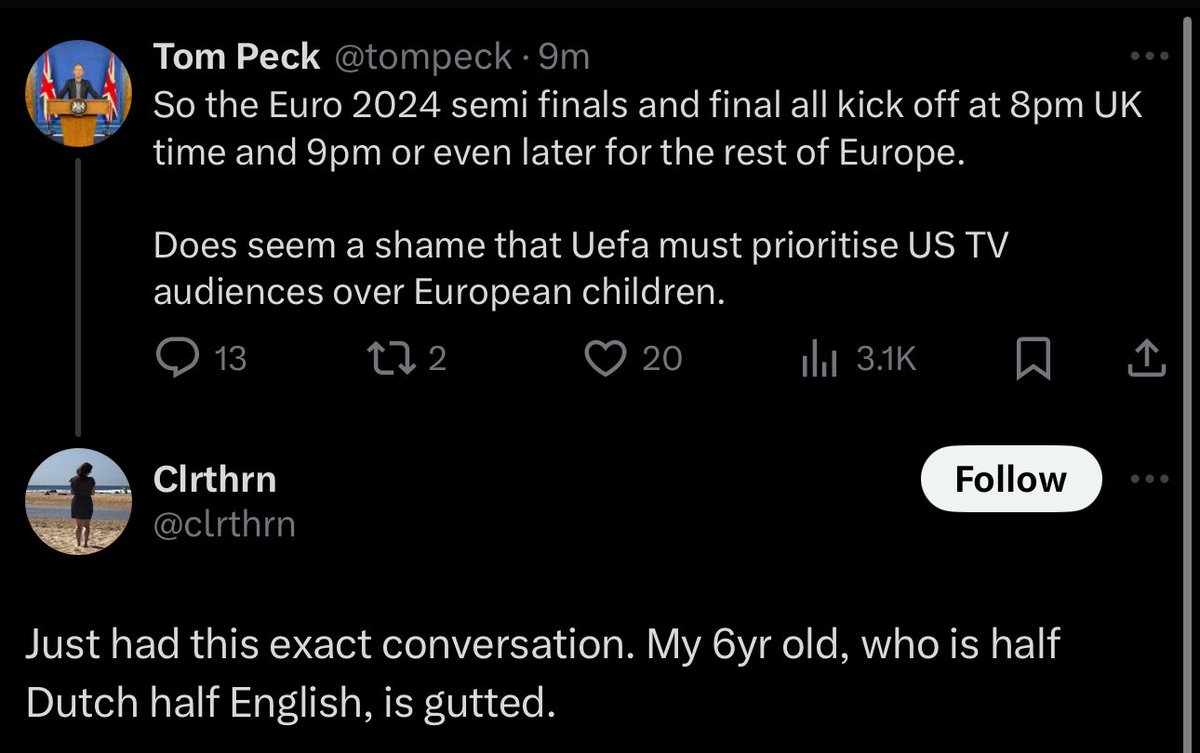Click the 9m timestamp on Tom Peck's tweet

564,58
